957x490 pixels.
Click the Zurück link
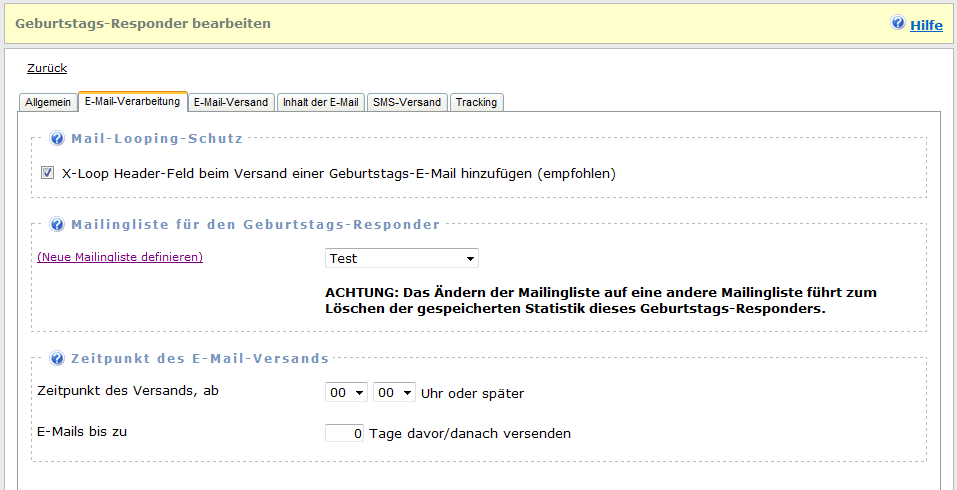(47, 68)
